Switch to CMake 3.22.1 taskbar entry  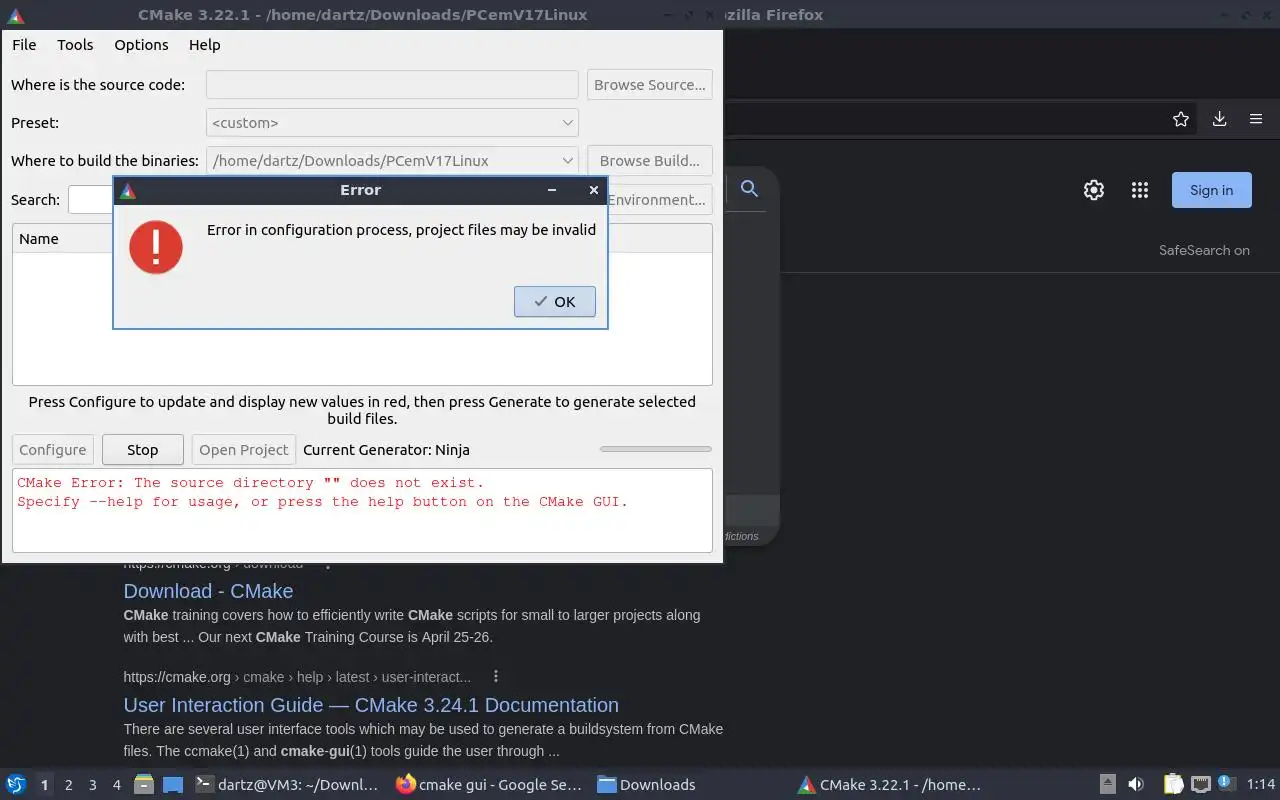889,785
